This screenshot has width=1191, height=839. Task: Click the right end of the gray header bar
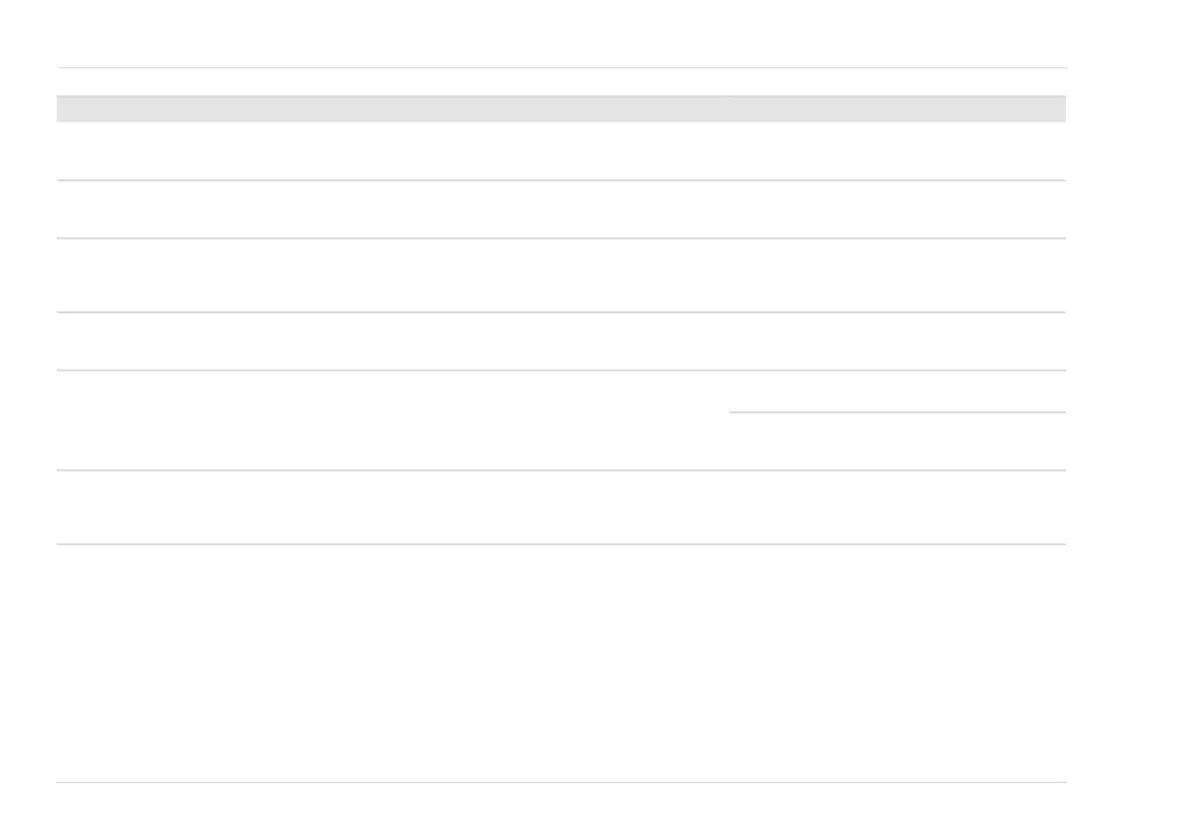coord(1052,108)
